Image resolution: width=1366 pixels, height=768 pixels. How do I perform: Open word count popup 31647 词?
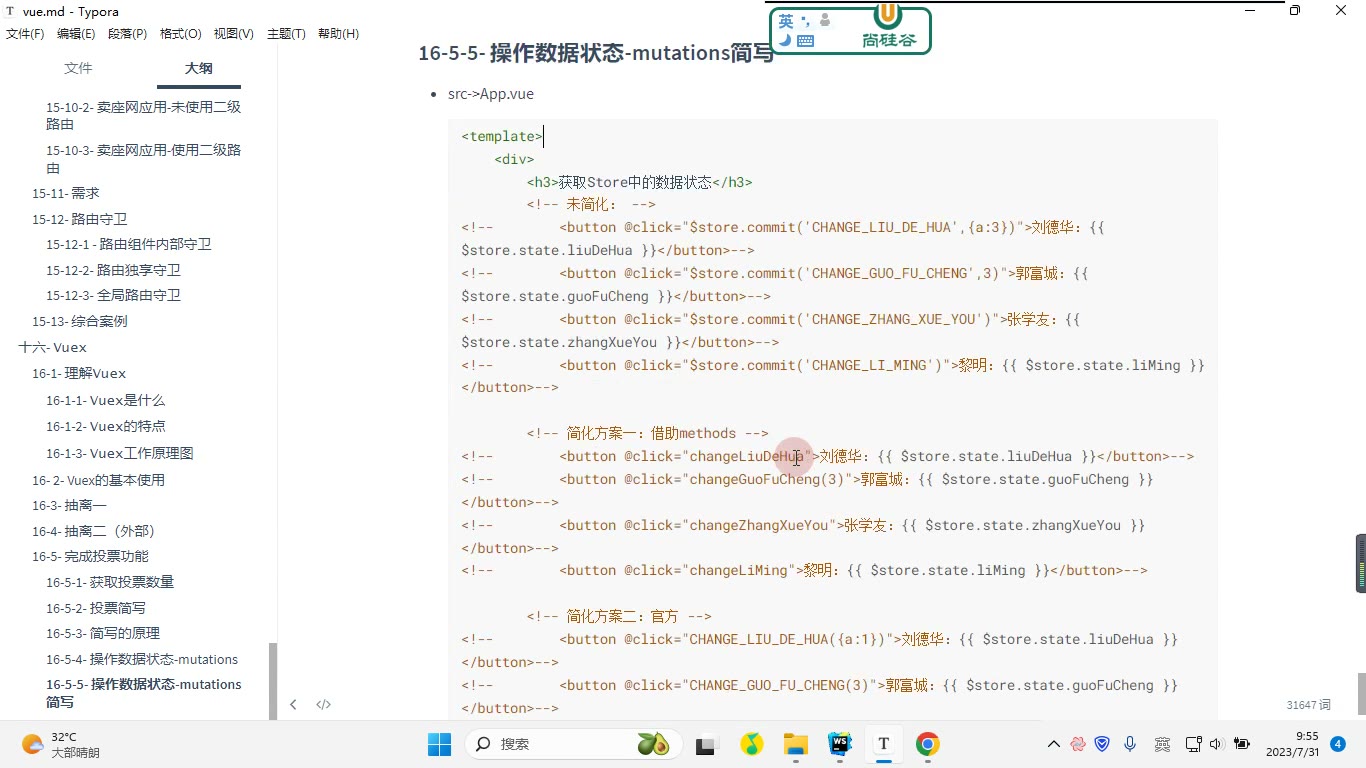click(1308, 705)
